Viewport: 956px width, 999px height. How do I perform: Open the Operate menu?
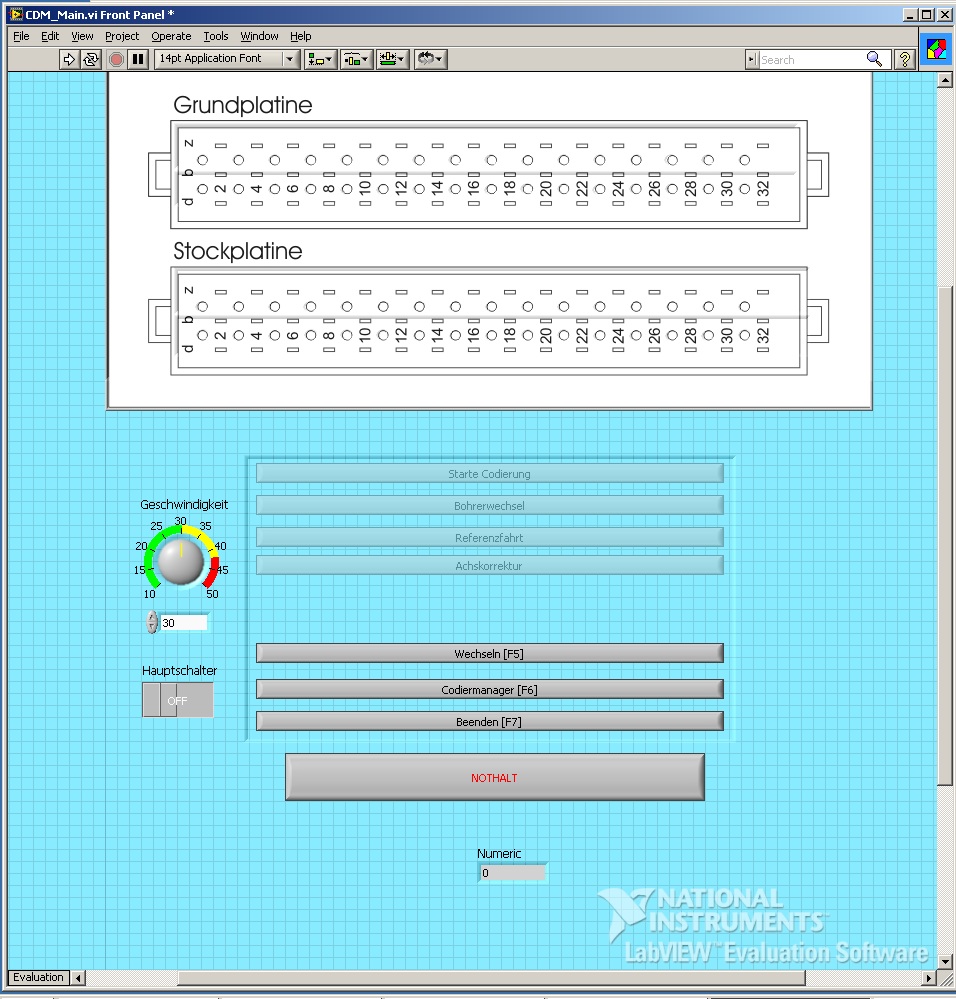tap(171, 36)
